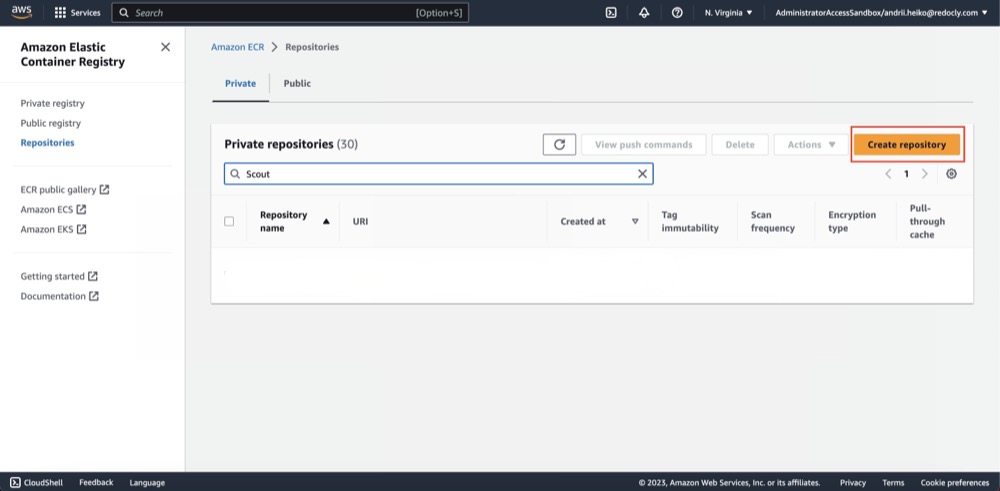Open the AWS home logo
The image size is (1000, 491).
click(x=21, y=13)
